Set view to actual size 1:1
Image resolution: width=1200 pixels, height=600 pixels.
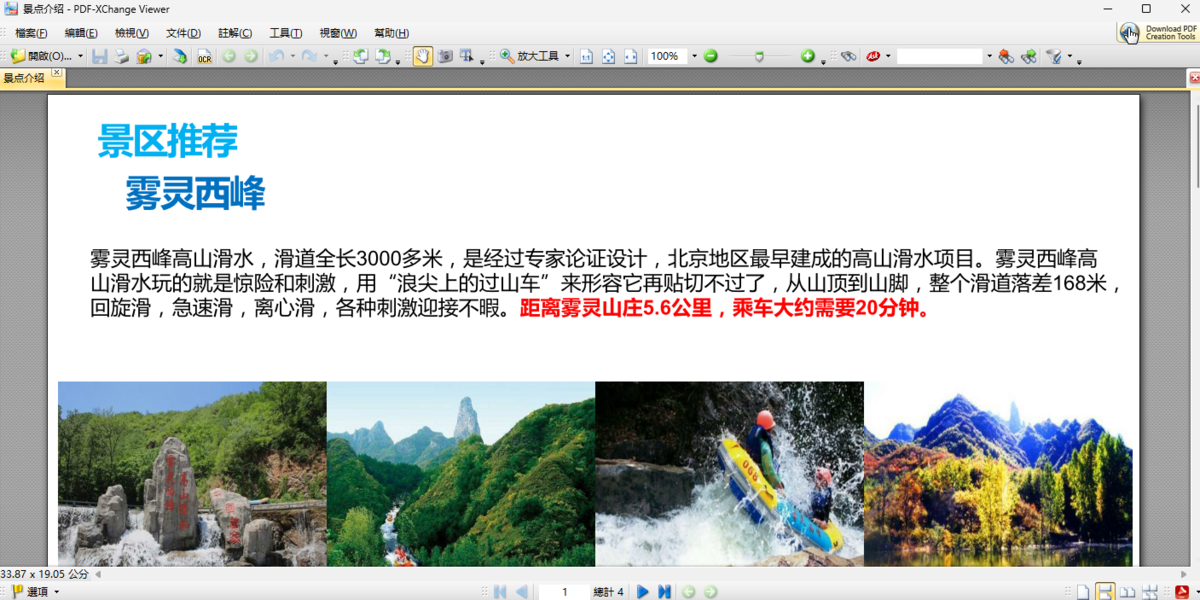pyautogui.click(x=587, y=57)
